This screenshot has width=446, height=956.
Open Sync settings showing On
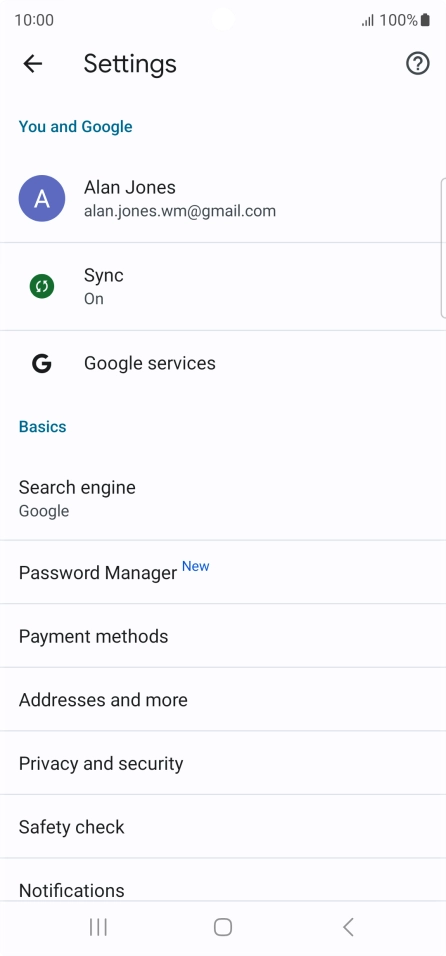[x=223, y=287]
